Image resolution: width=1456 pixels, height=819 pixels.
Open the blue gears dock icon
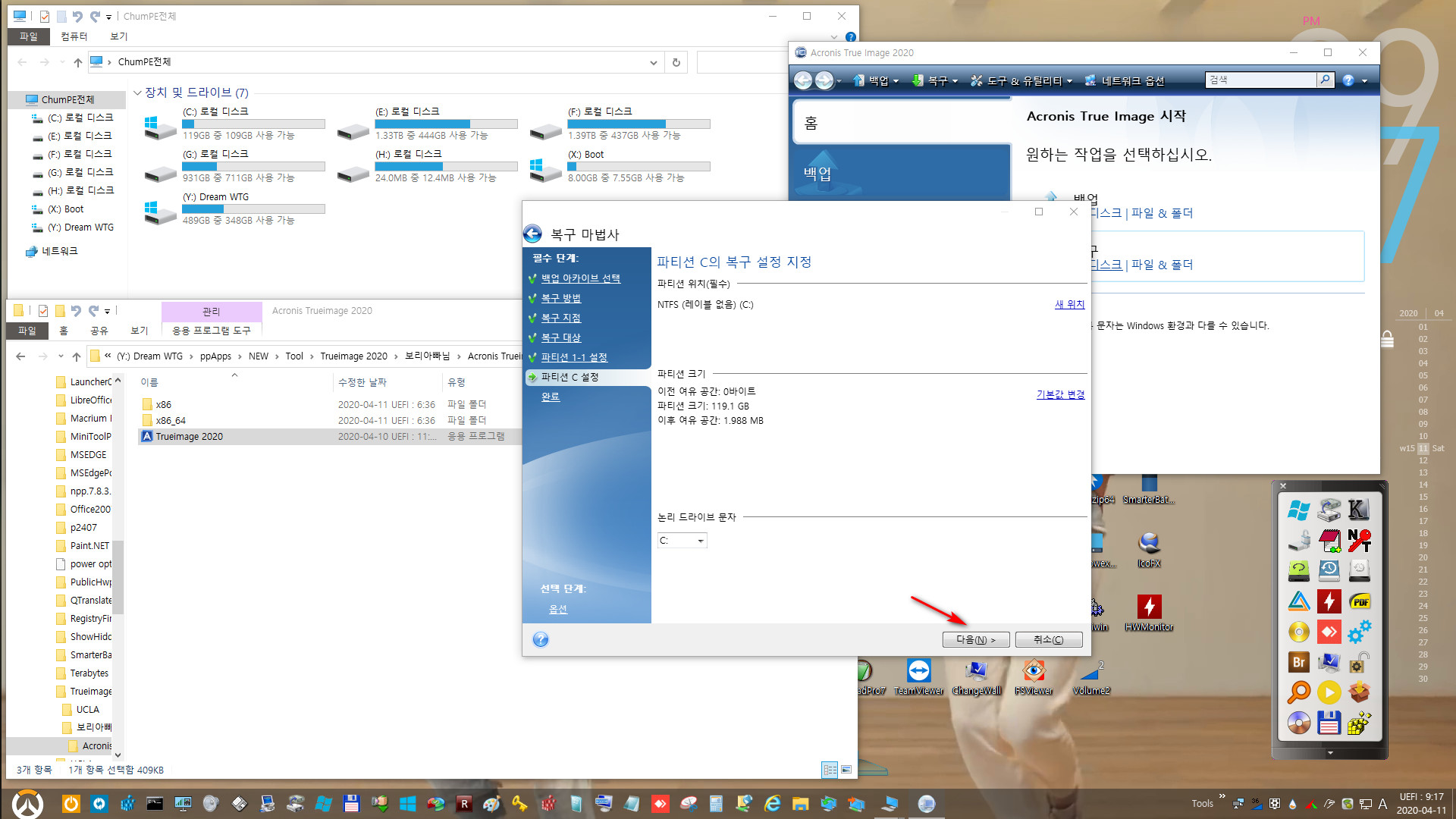click(1359, 632)
